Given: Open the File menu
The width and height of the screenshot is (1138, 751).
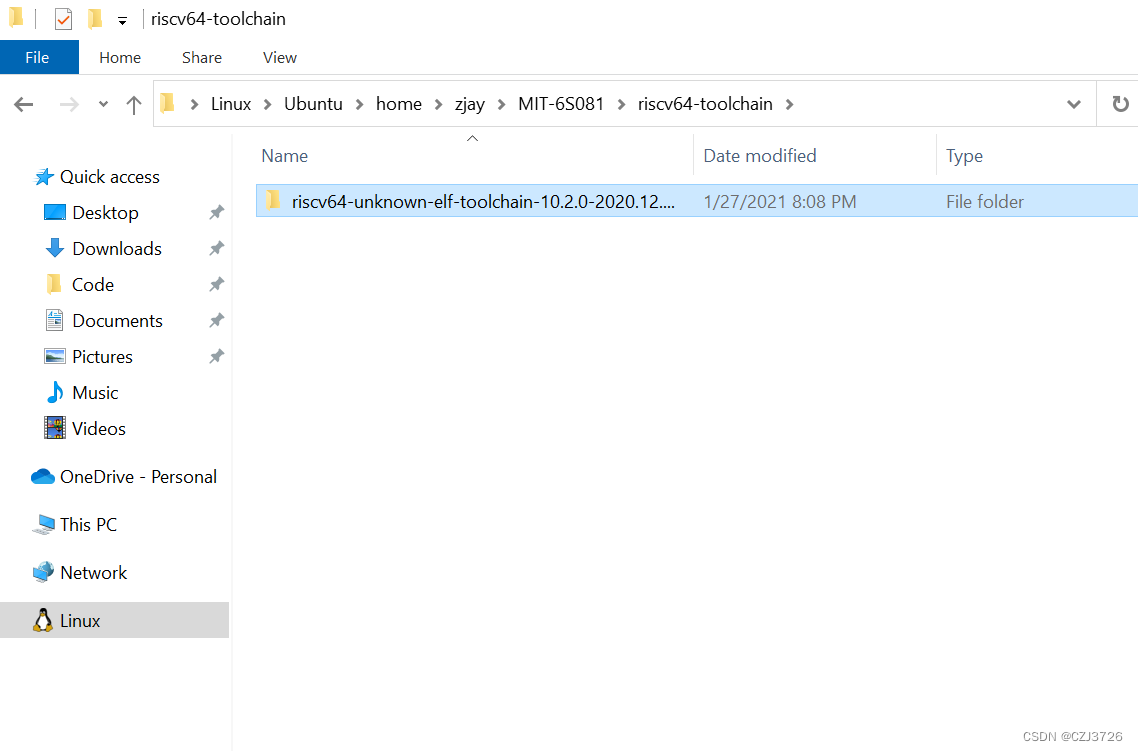Looking at the screenshot, I should point(39,57).
